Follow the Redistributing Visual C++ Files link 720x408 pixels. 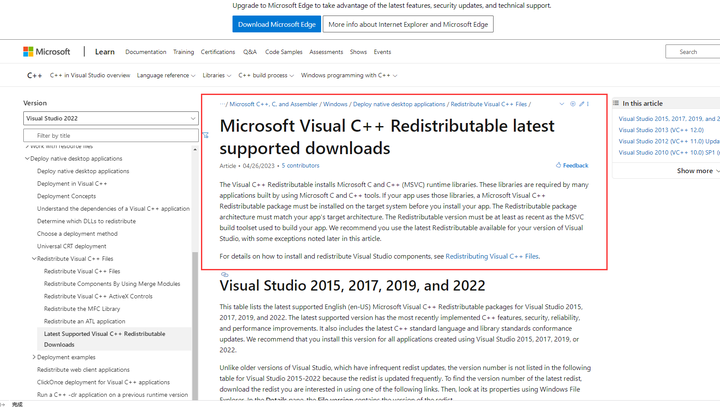tap(492, 256)
